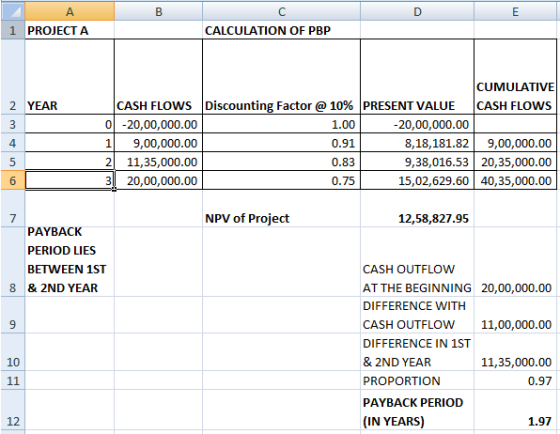Viewport: 560px width, 434px height.
Task: Click the CALCULATION OF PBP cell
Action: tap(281, 30)
